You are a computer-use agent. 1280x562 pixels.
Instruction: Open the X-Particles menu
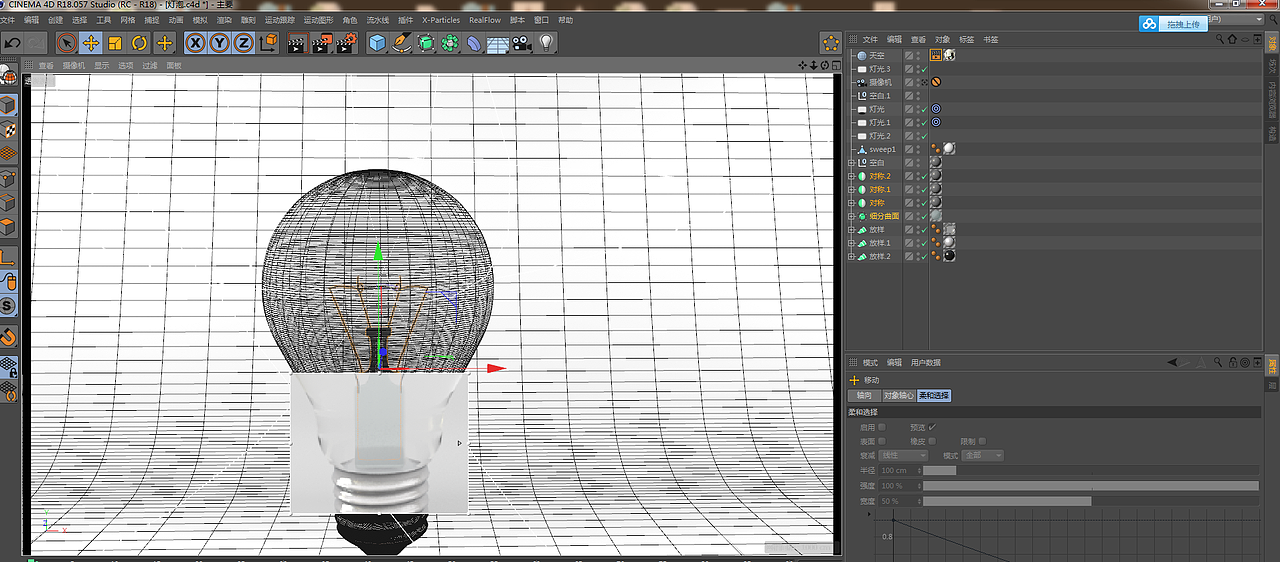[x=441, y=20]
